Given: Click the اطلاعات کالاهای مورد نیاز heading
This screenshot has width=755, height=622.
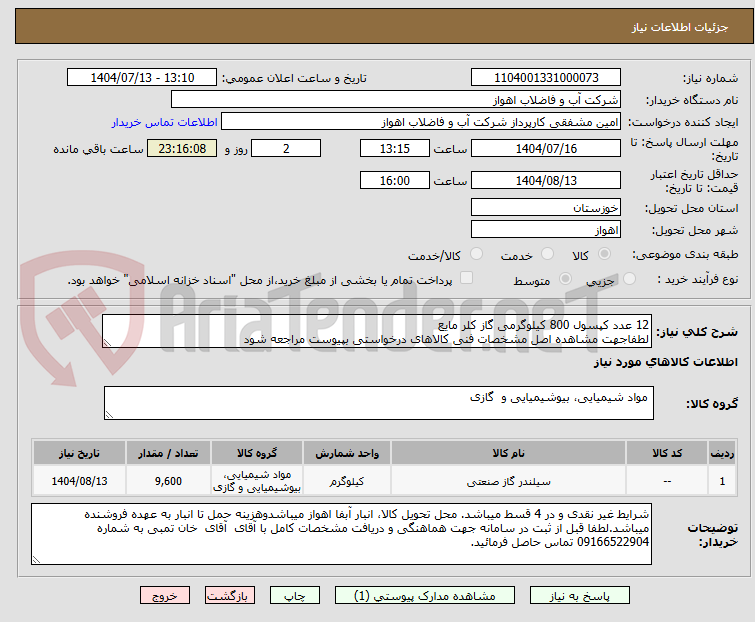Looking at the screenshot, I should (x=665, y=363).
